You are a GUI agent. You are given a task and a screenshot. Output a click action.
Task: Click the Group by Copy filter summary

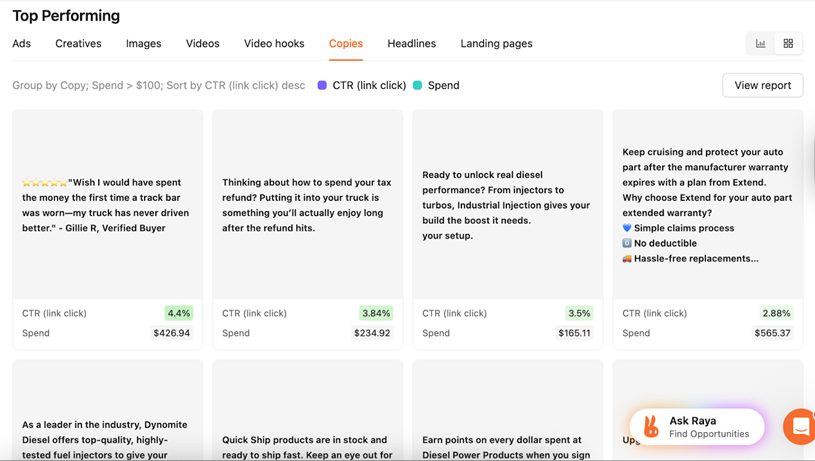pyautogui.click(x=159, y=85)
